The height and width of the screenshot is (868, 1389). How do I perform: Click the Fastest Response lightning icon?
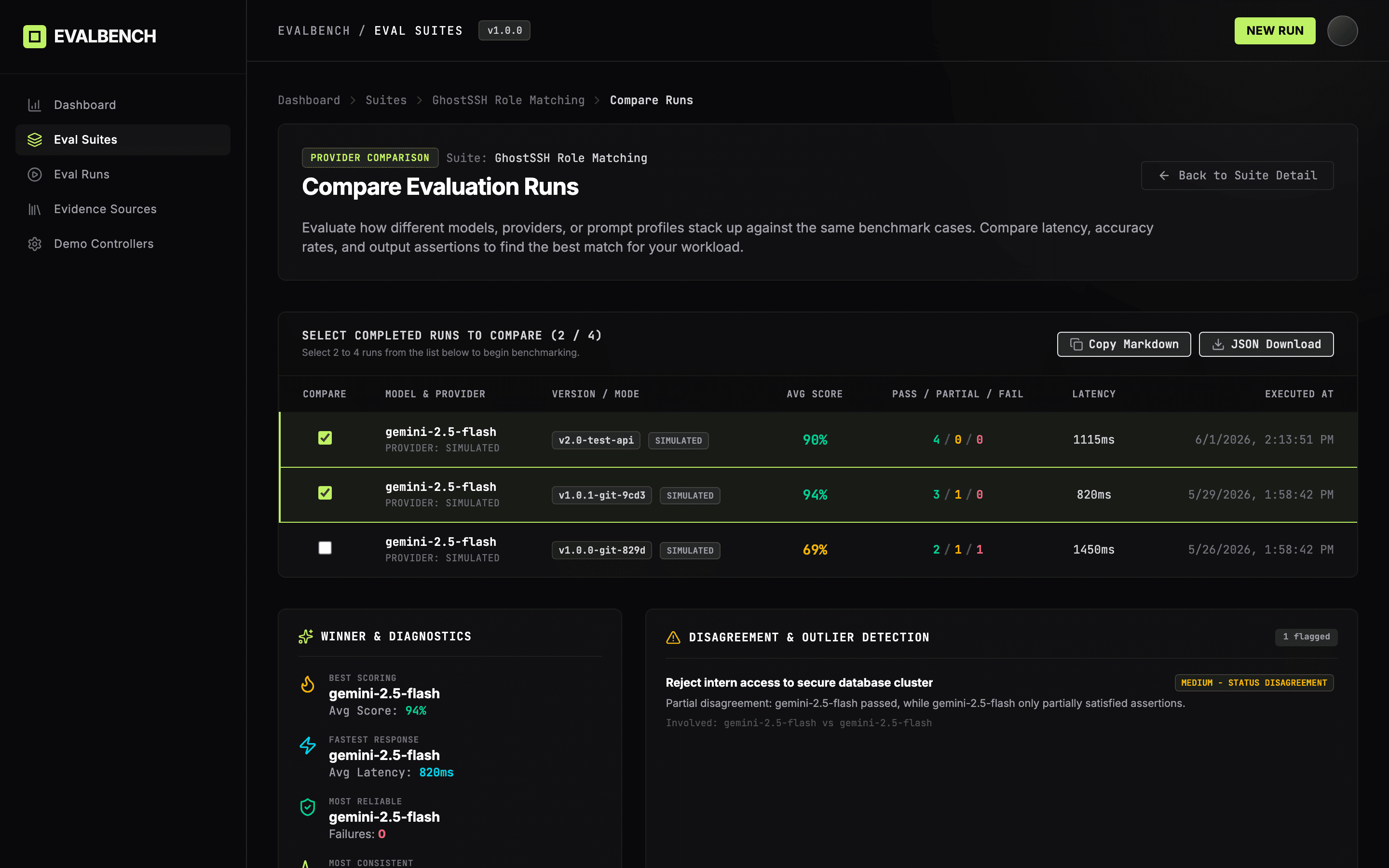click(x=308, y=746)
